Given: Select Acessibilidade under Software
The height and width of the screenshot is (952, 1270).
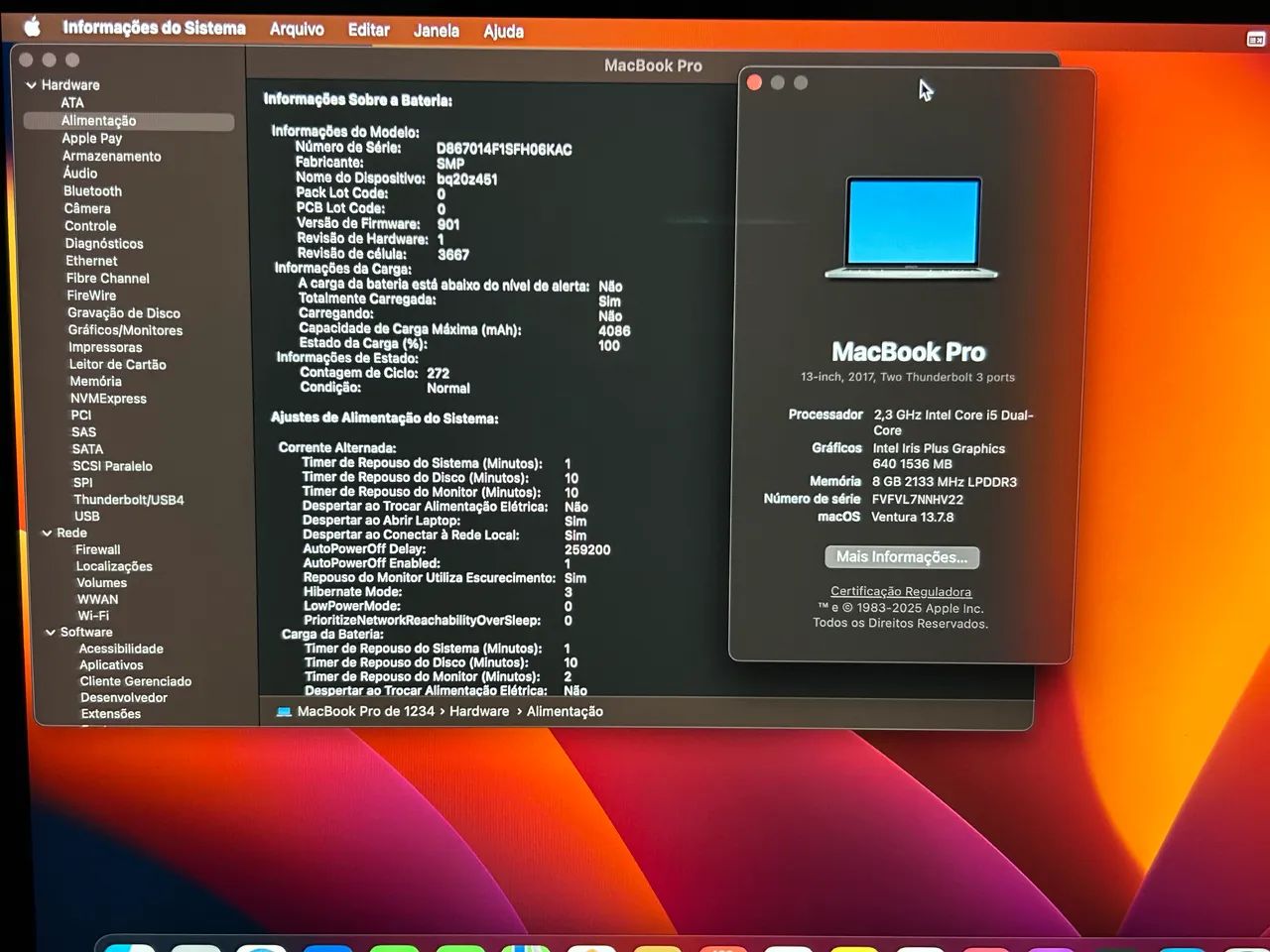Looking at the screenshot, I should click(121, 650).
